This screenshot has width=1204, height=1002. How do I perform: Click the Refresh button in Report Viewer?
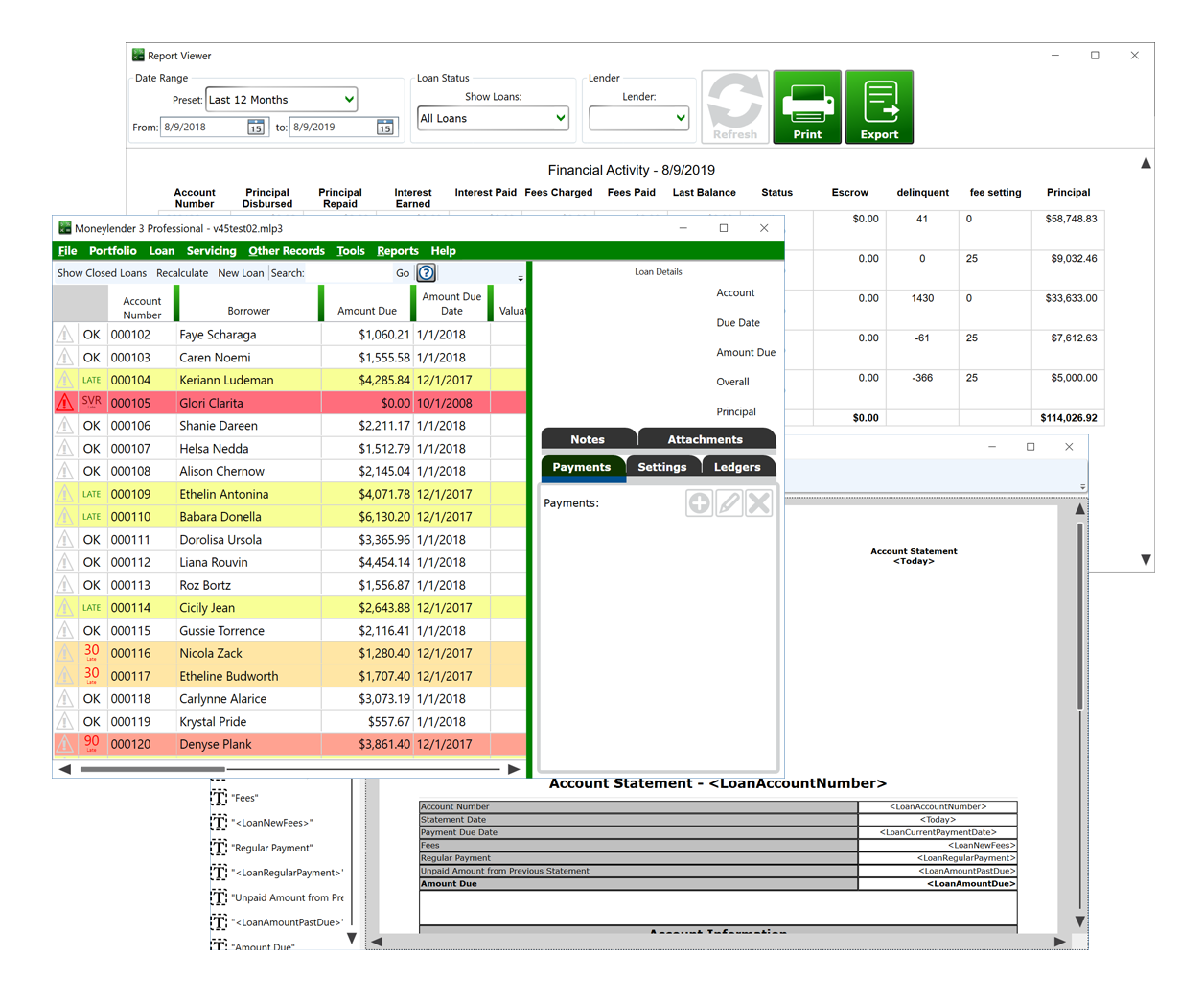point(735,106)
